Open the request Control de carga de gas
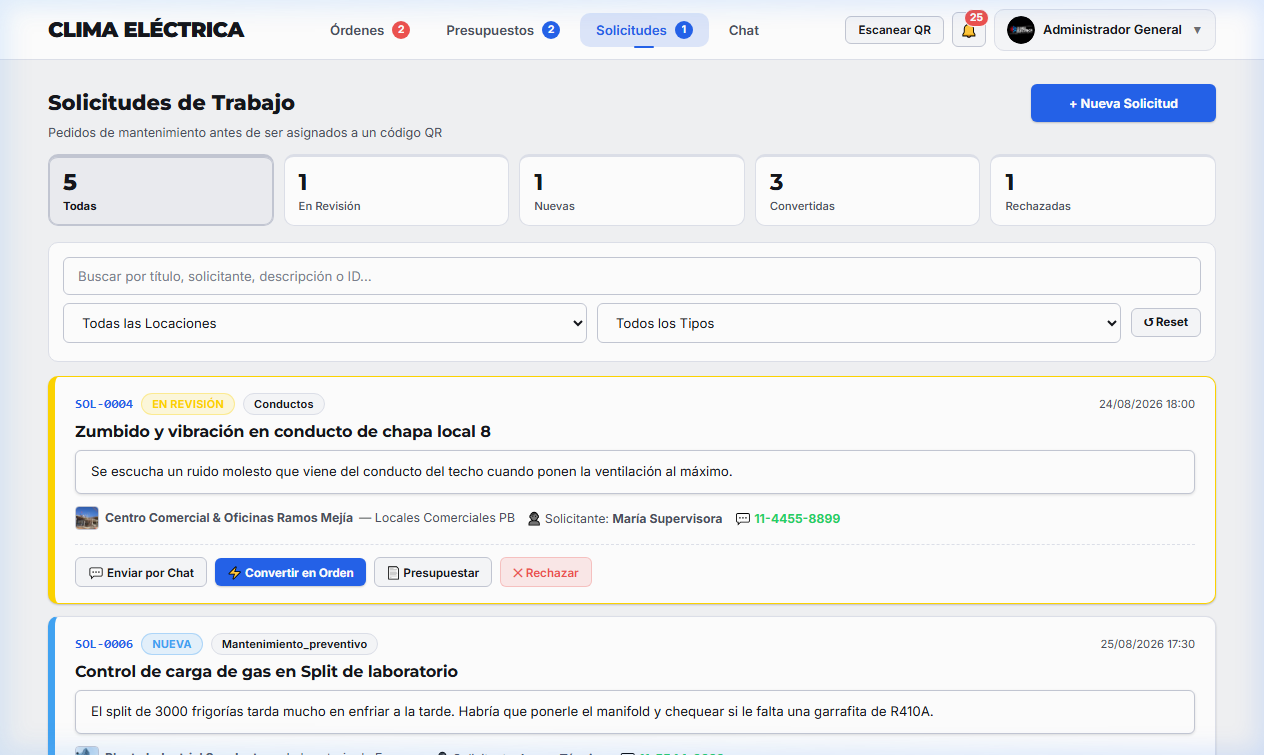 click(x=266, y=671)
